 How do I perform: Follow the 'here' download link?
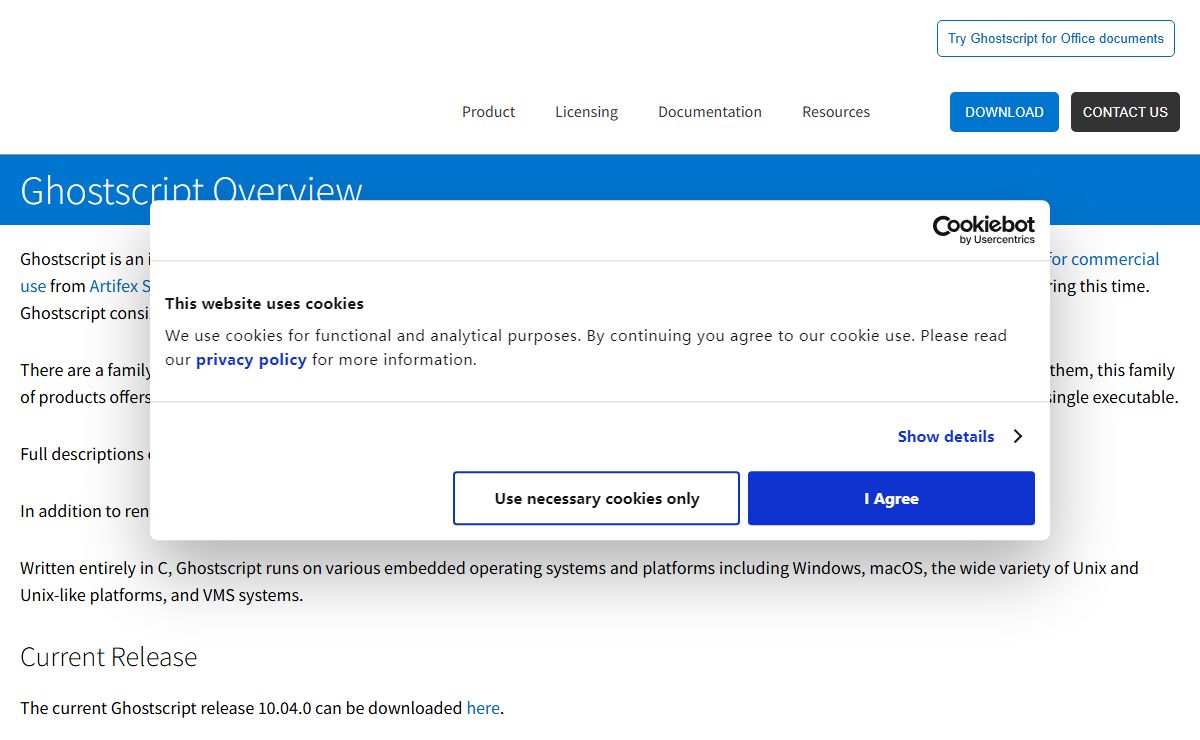[x=483, y=708]
